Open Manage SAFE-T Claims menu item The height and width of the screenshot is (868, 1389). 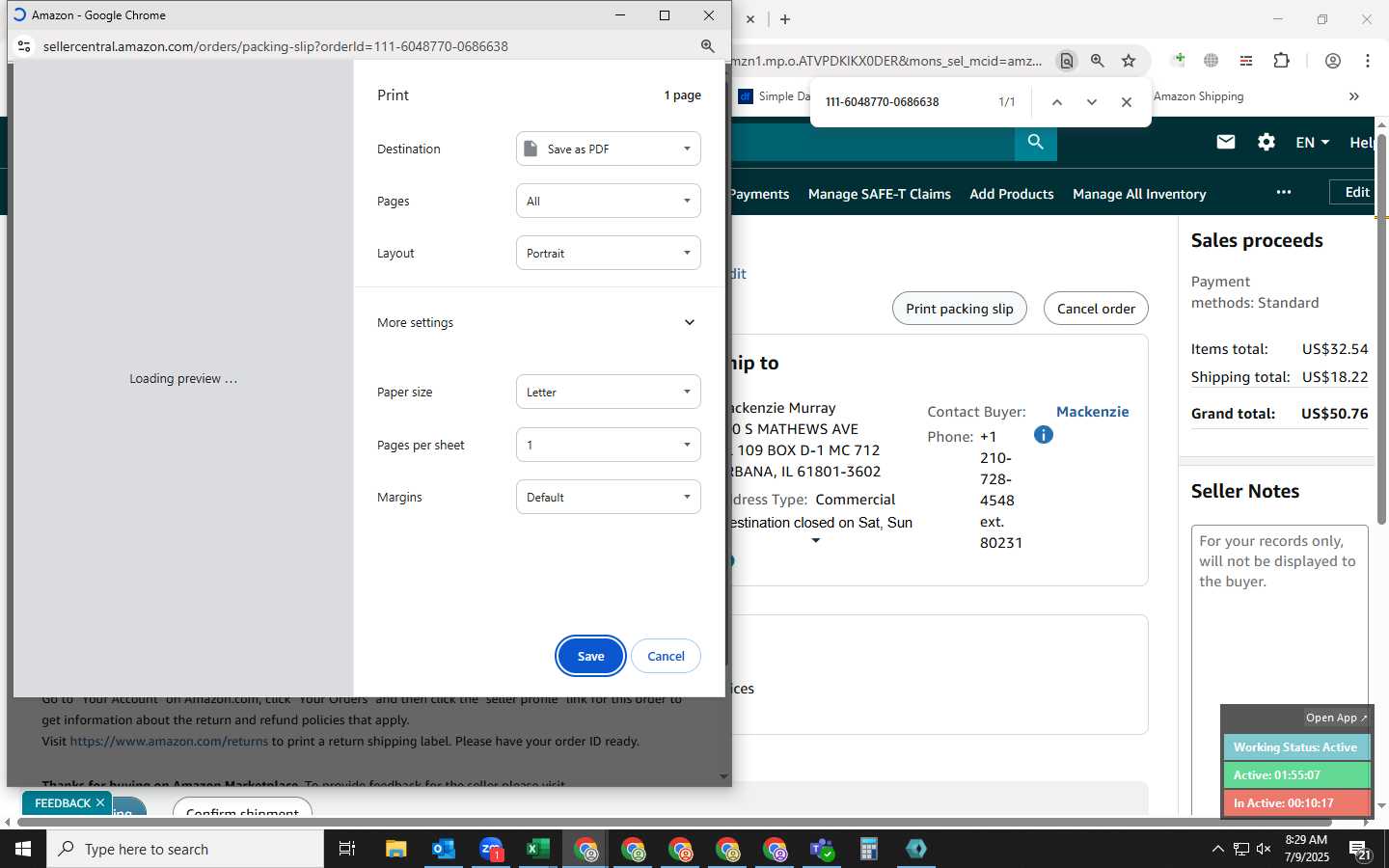pyautogui.click(x=880, y=194)
